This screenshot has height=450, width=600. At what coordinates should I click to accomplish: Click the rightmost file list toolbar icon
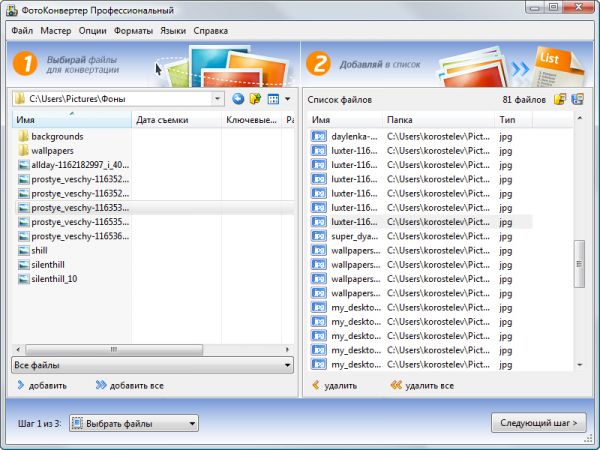pyautogui.click(x=577, y=99)
